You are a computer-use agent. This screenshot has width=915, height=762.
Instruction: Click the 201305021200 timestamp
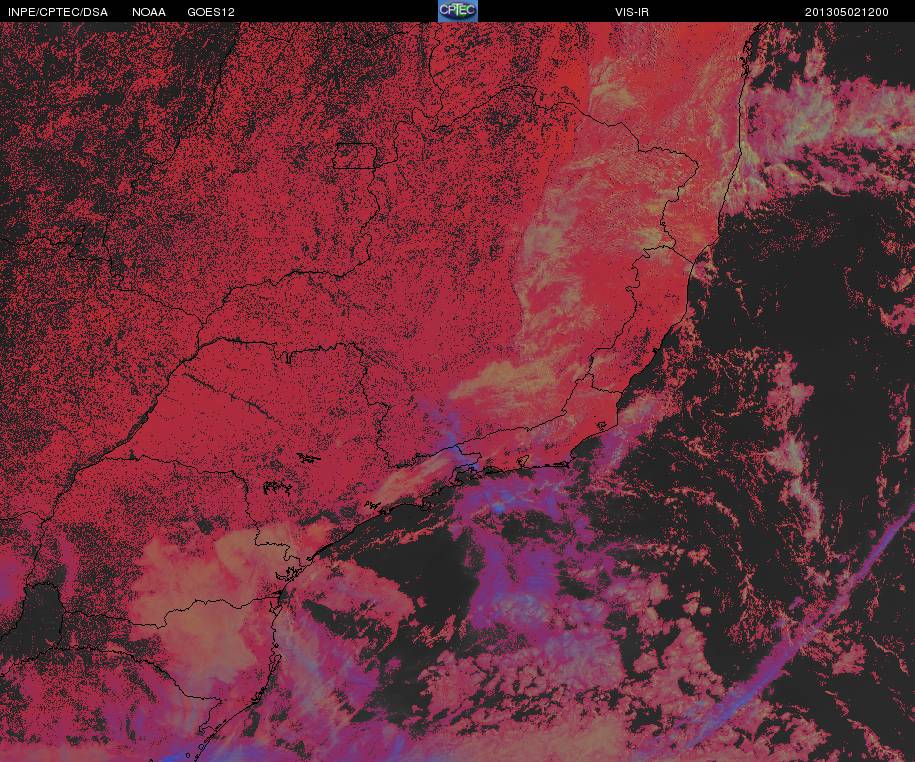pyautogui.click(x=847, y=12)
